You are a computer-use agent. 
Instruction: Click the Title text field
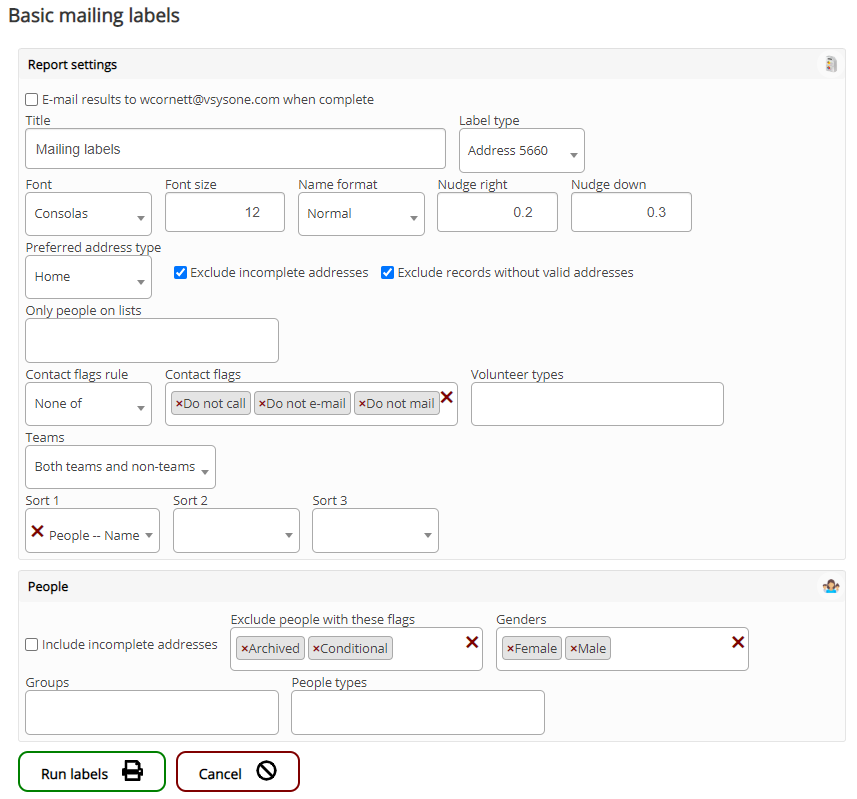click(235, 149)
